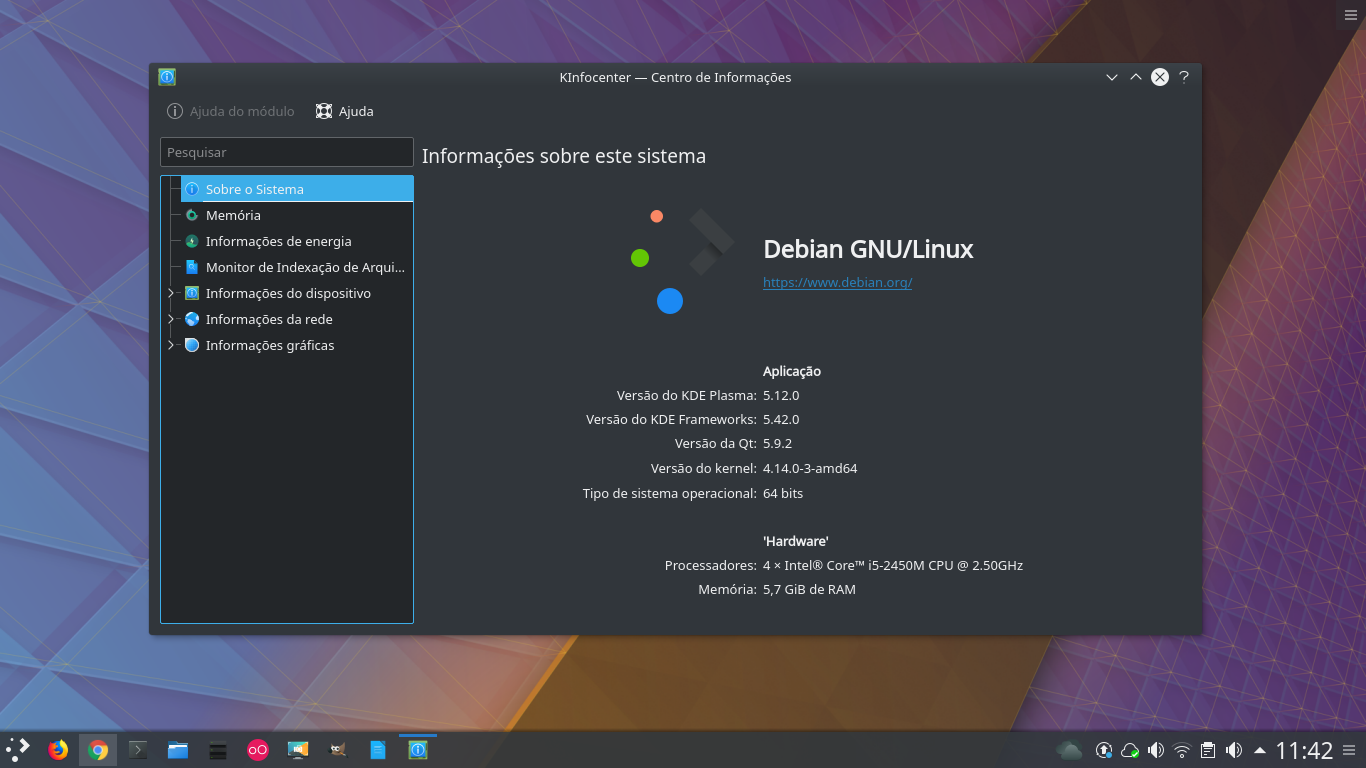Expand Informações do dispositivo tree branch
Viewport: 1366px width, 768px height.
coord(170,293)
